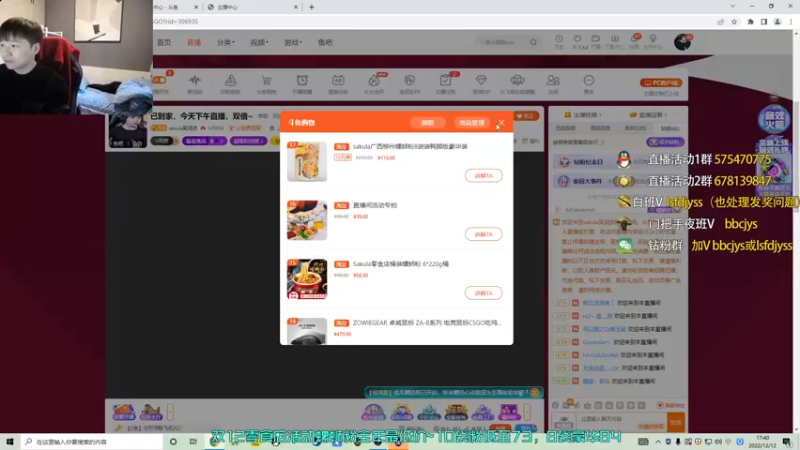The width and height of the screenshot is (800, 450).
Task: Close the 斗鱼购物 shopping popup
Action: pos(501,122)
